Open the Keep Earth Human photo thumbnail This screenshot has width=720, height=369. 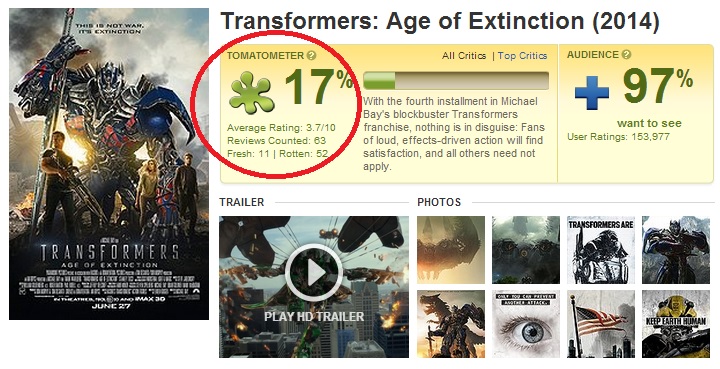[676, 324]
